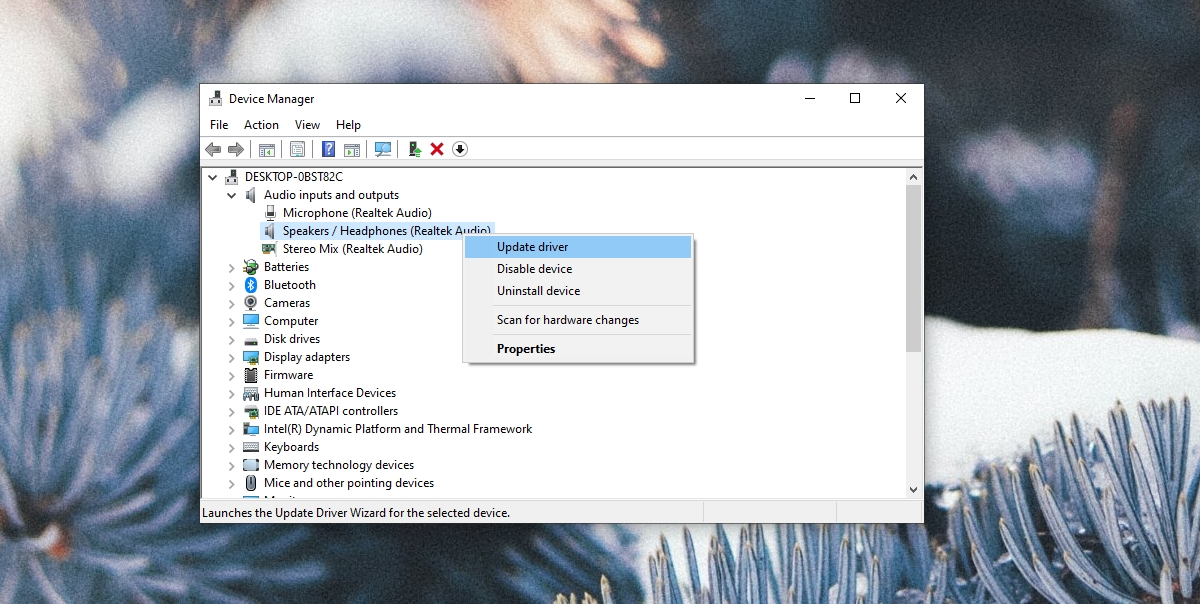Click the Back arrow toolbar icon
This screenshot has height=604, width=1200.
point(212,149)
